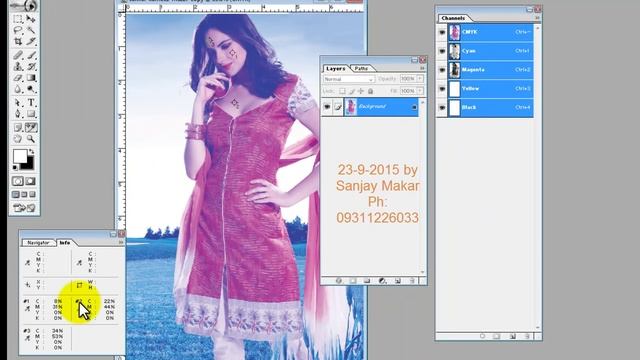
Task: Toggle lock transparent pixels in Layers panel
Action: [x=342, y=91]
